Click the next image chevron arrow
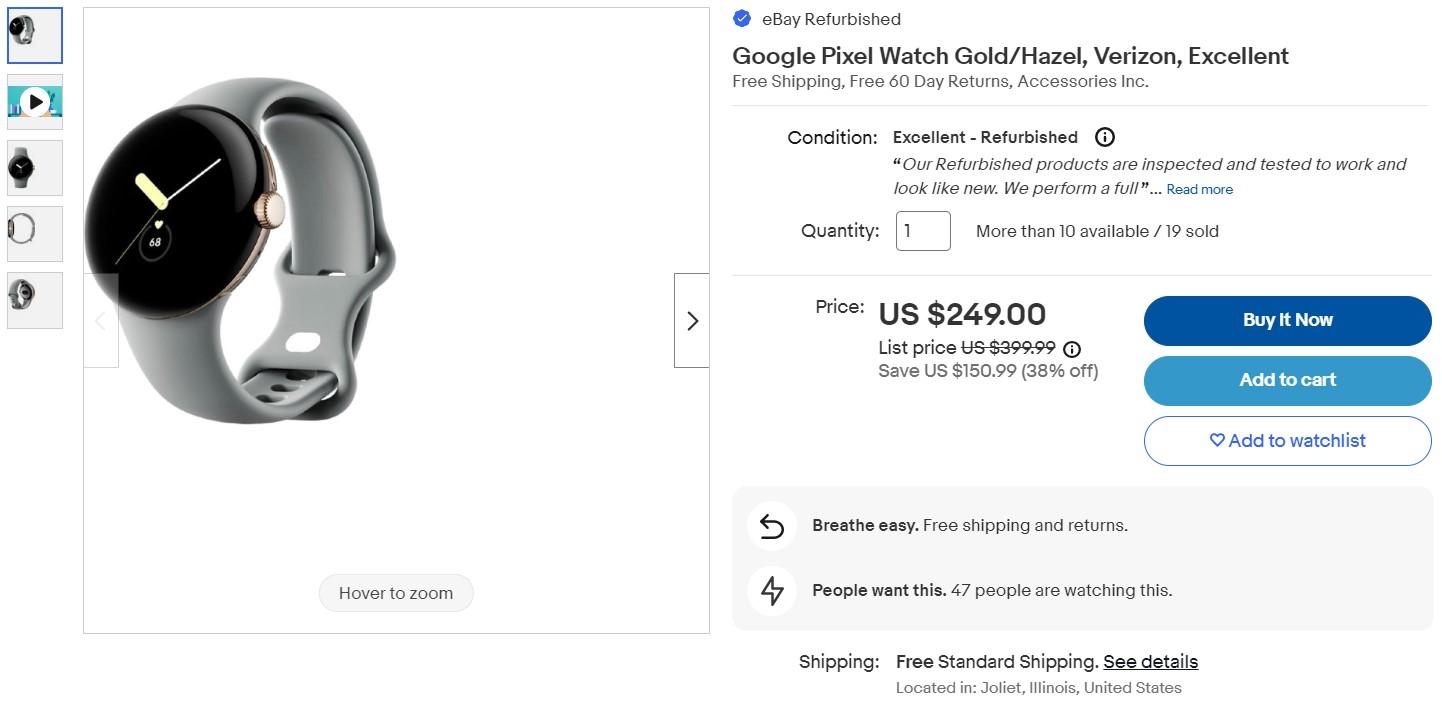 click(691, 320)
